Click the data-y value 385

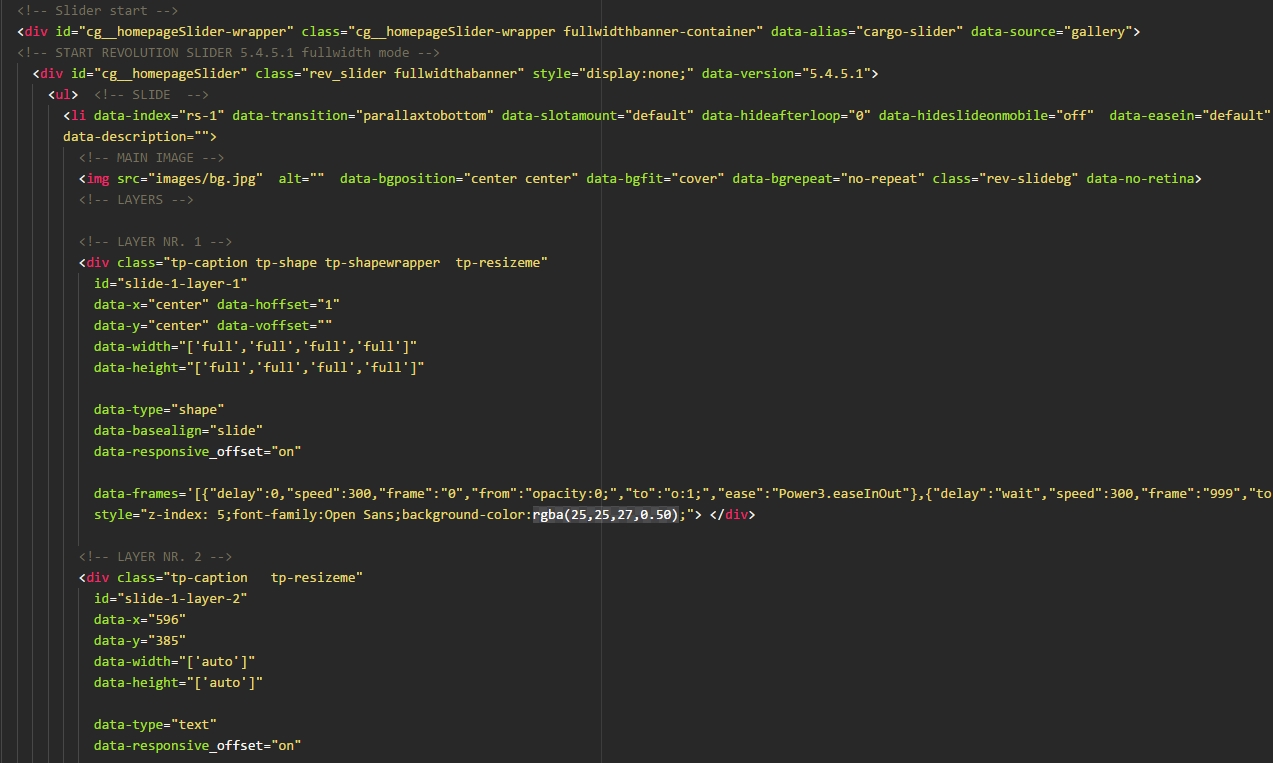(166, 640)
